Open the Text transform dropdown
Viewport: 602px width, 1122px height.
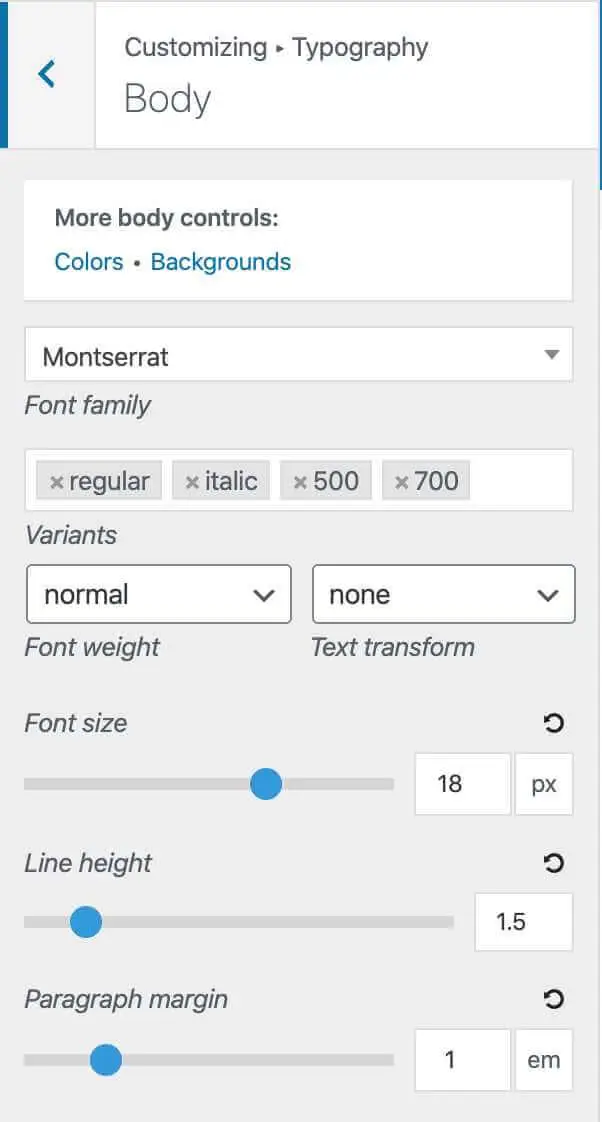443,594
